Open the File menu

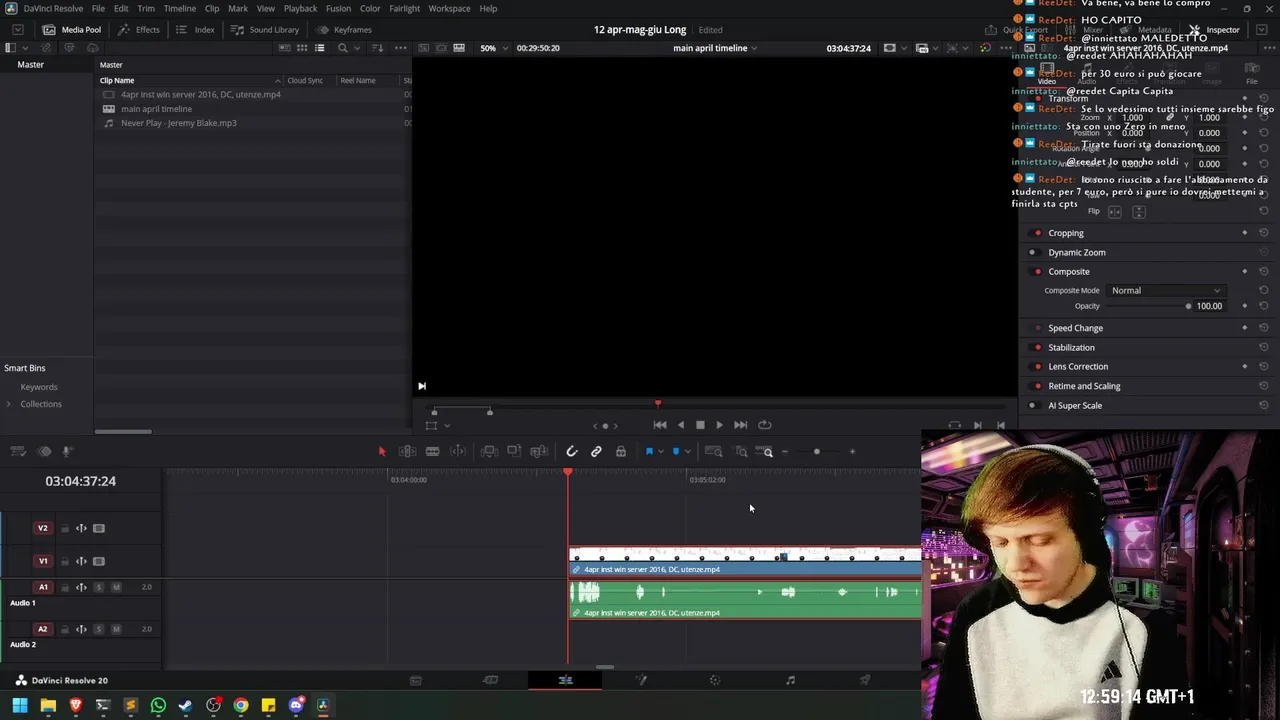click(98, 8)
